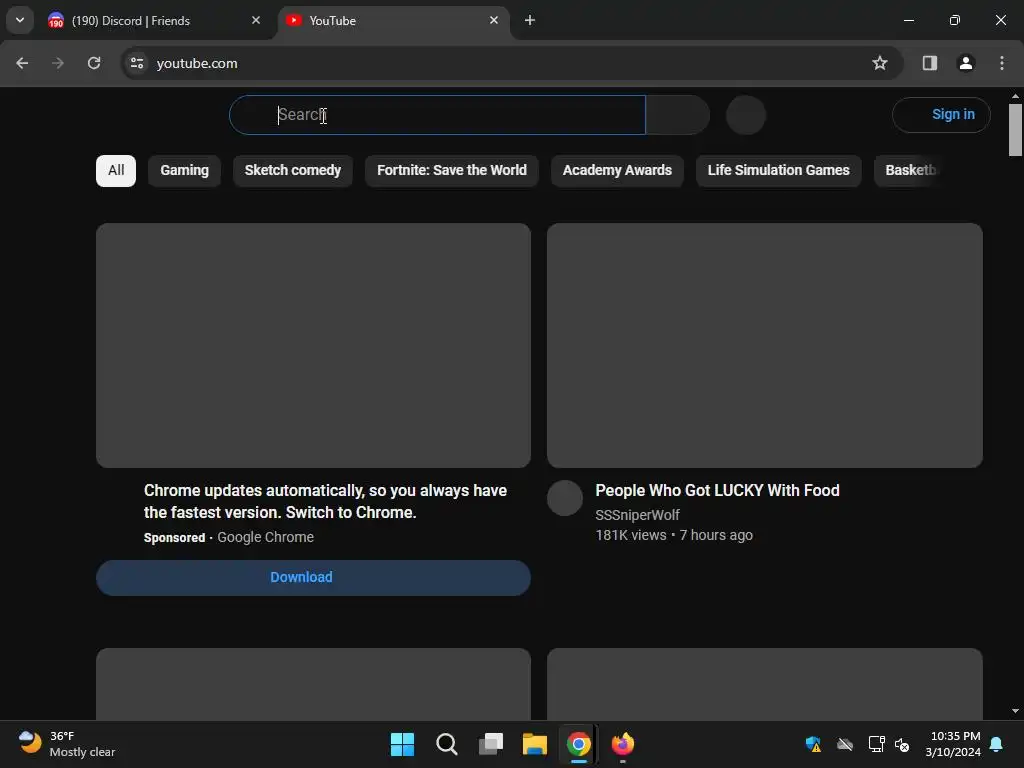The height and width of the screenshot is (768, 1024).
Task: Reload the YouTube page
Action: pyautogui.click(x=94, y=63)
